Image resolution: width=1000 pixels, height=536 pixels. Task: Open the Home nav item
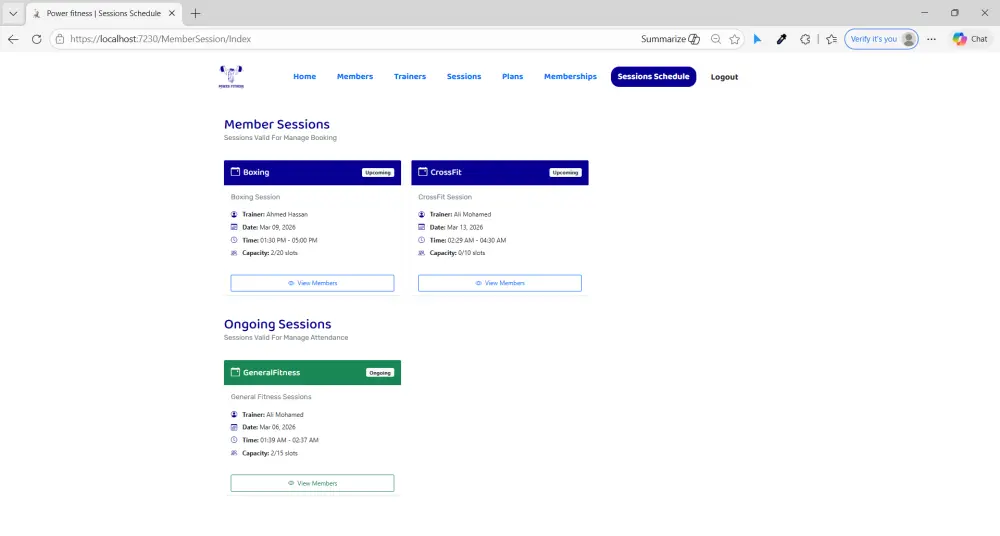pos(304,77)
